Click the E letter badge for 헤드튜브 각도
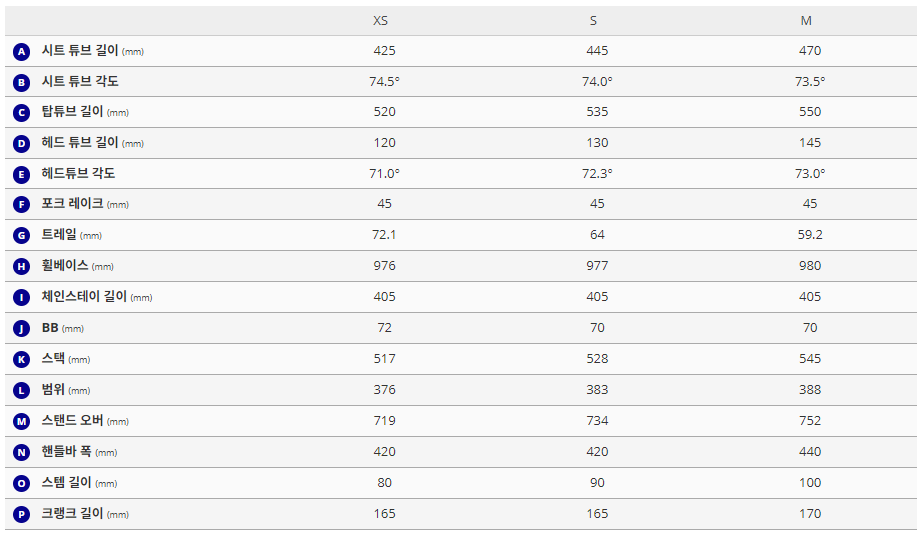This screenshot has width=923, height=537. coord(22,174)
